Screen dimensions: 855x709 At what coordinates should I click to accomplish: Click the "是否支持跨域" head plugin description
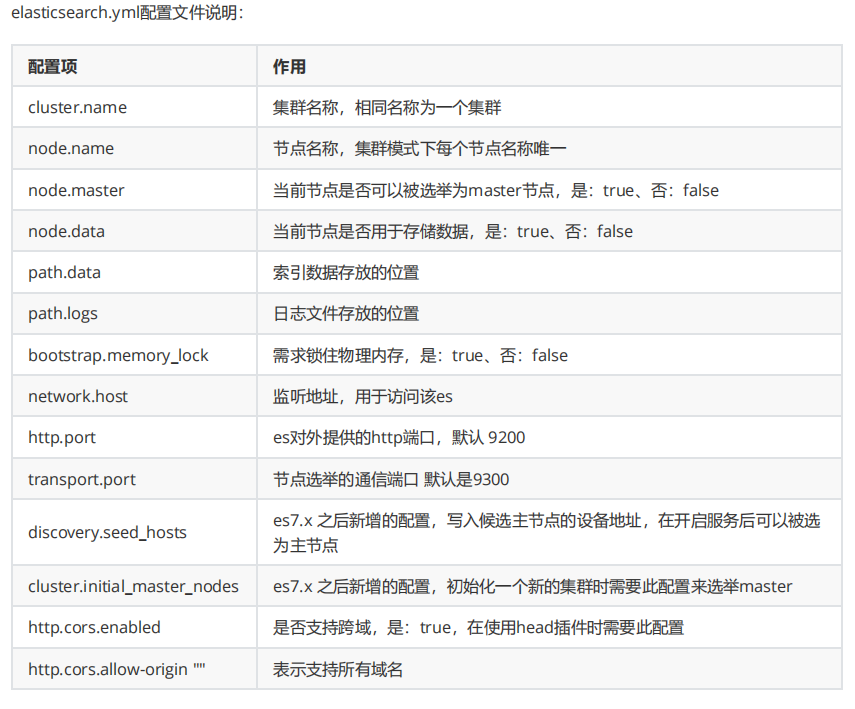click(x=478, y=628)
